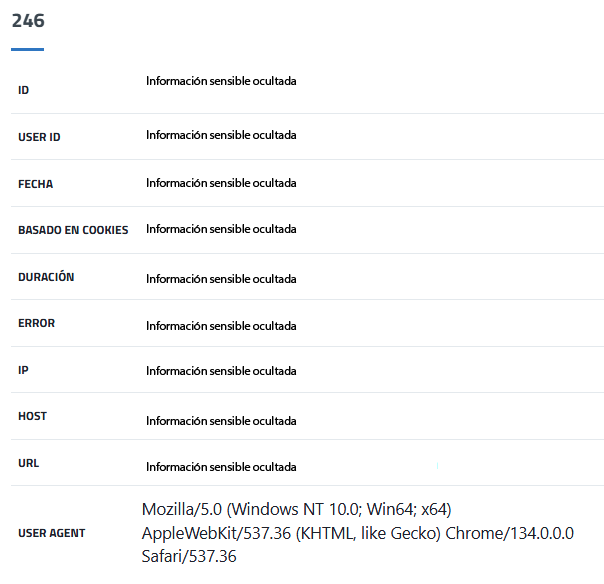Select the hidden value beside ID
The width and height of the screenshot is (604, 584).
(x=221, y=81)
